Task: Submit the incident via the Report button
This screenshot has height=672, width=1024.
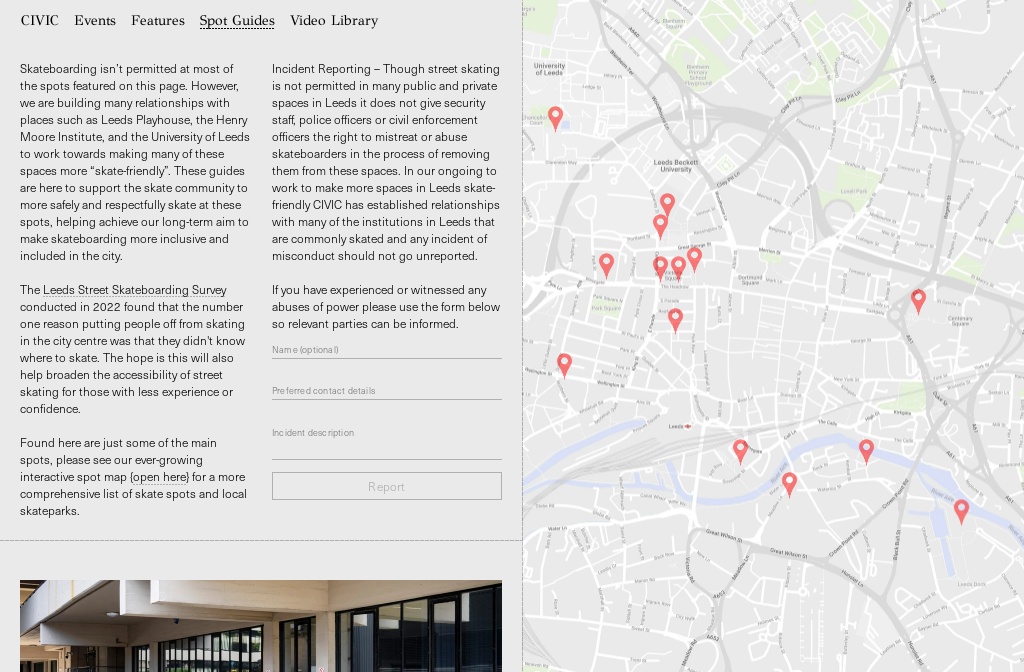Action: tap(387, 486)
